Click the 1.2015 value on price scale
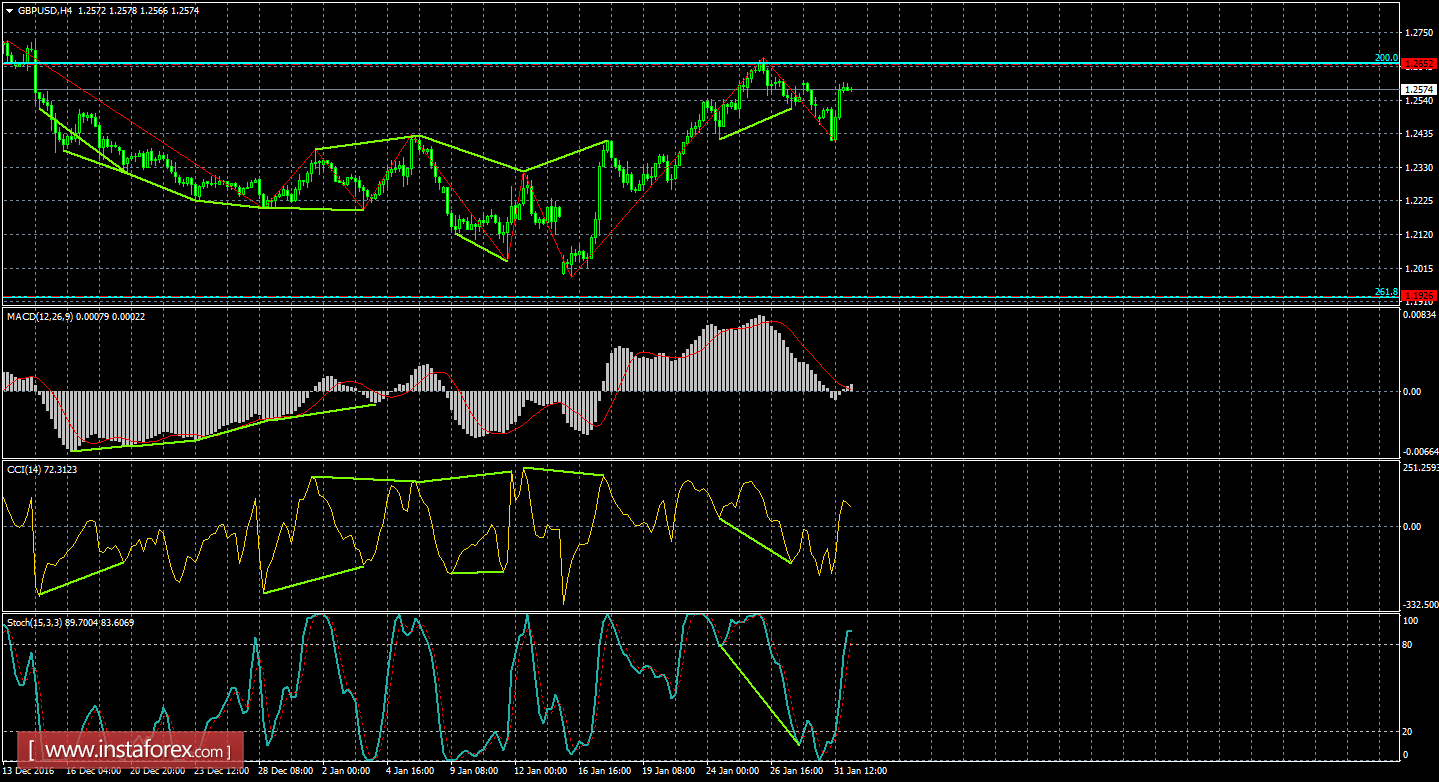The image size is (1439, 782). 1418,268
